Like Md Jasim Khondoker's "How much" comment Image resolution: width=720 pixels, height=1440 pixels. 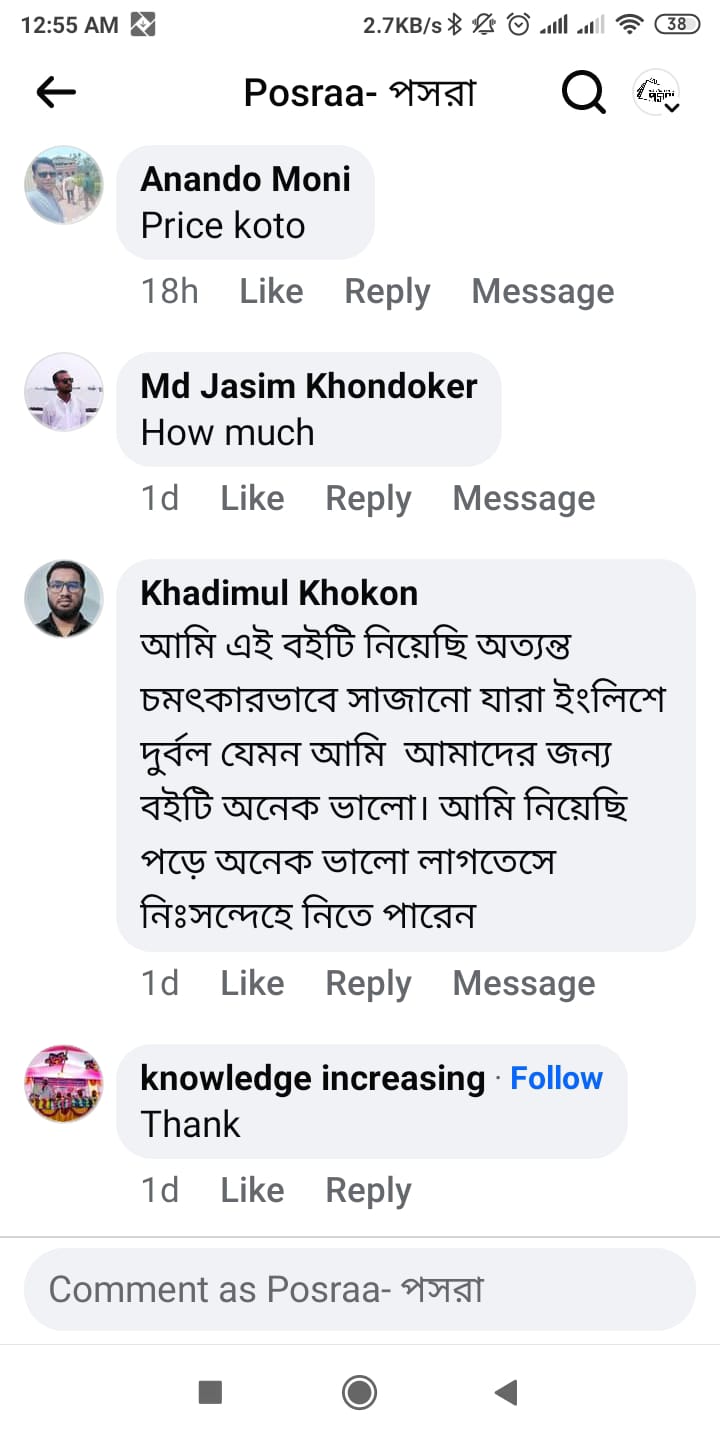[252, 498]
